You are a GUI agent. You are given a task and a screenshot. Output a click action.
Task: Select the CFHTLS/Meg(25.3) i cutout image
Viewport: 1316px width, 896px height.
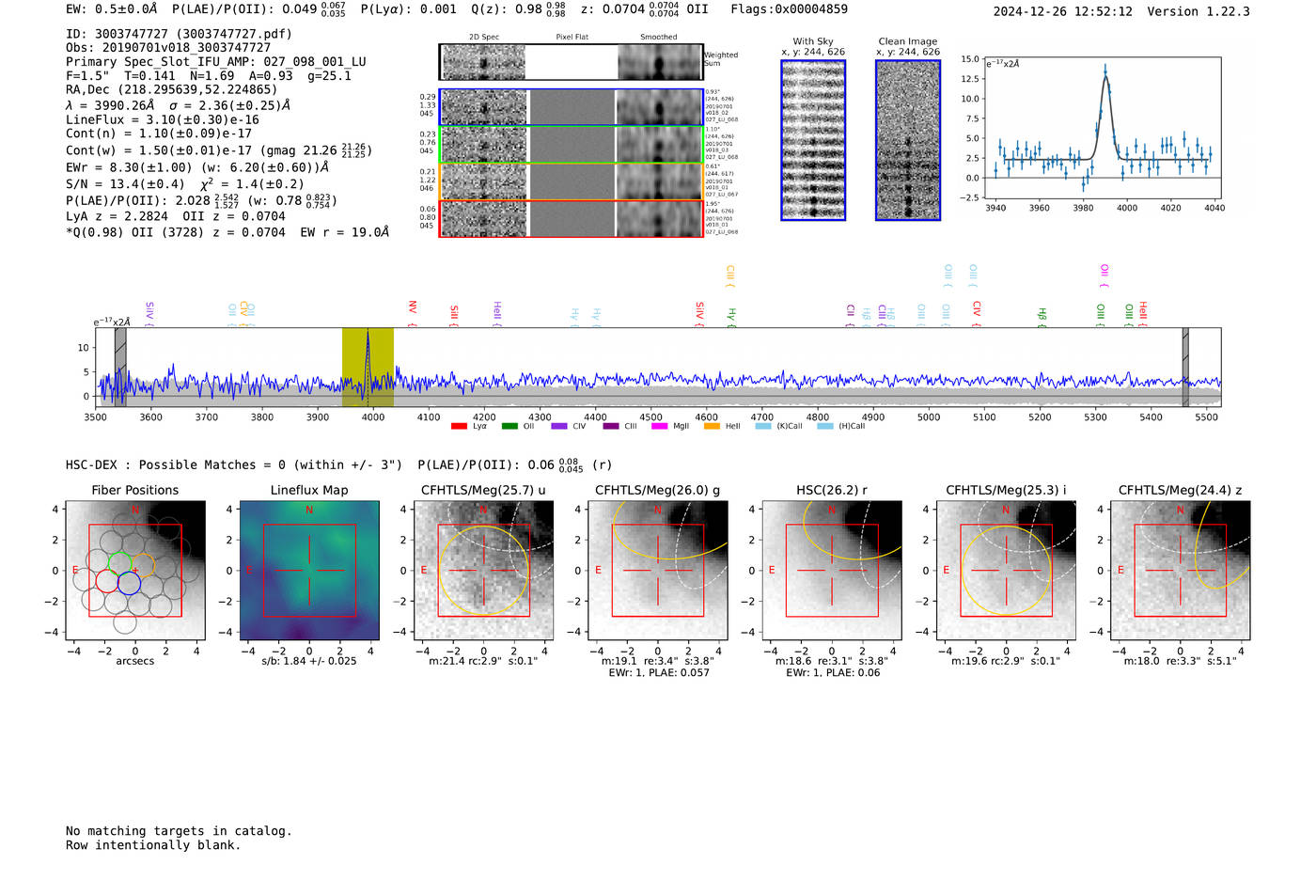click(x=1006, y=571)
